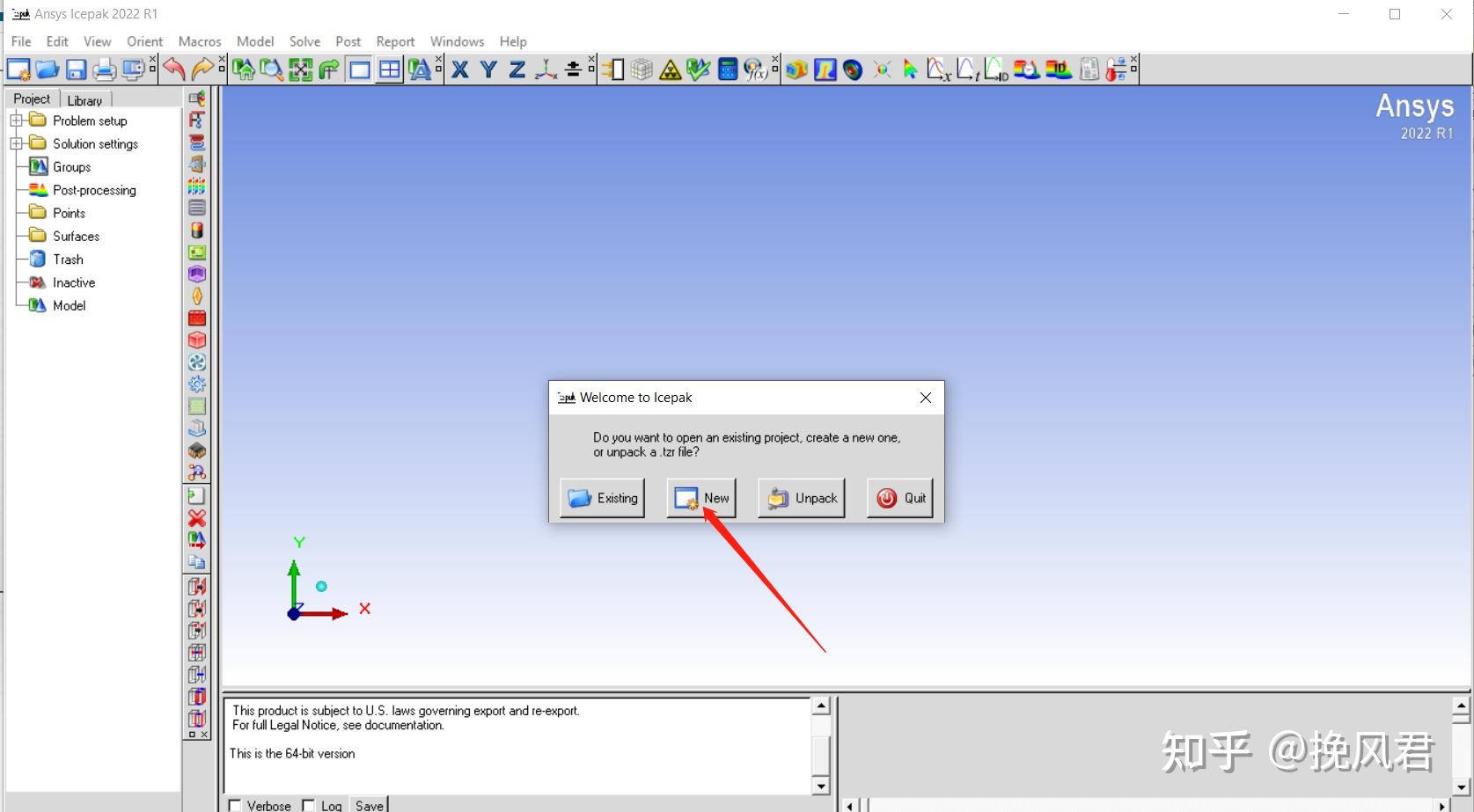Image resolution: width=1474 pixels, height=812 pixels.
Task: Select the Groups tree item
Action: (71, 167)
